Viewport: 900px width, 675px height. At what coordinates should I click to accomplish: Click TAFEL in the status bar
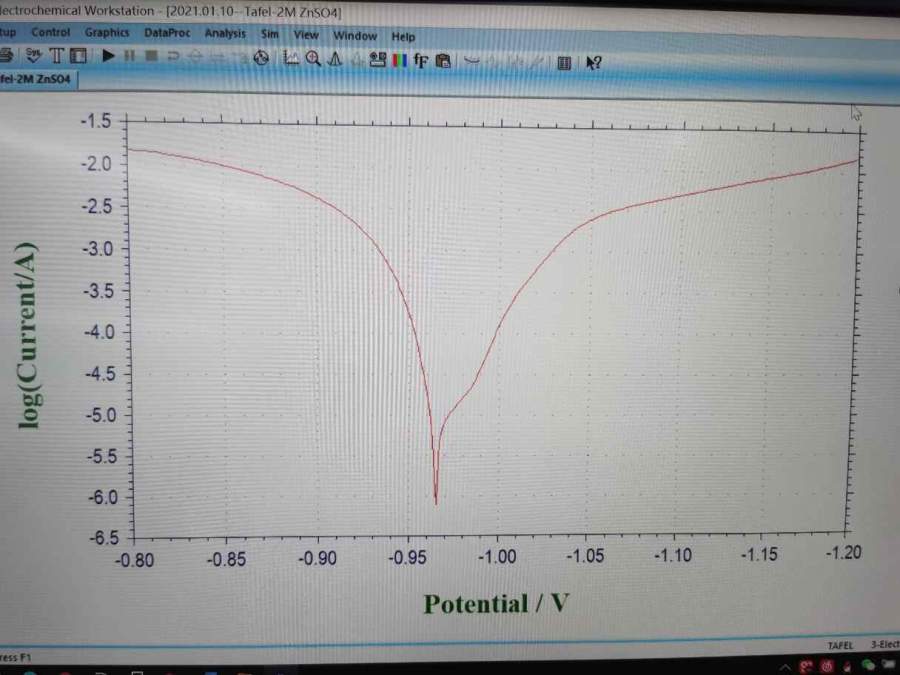click(840, 646)
